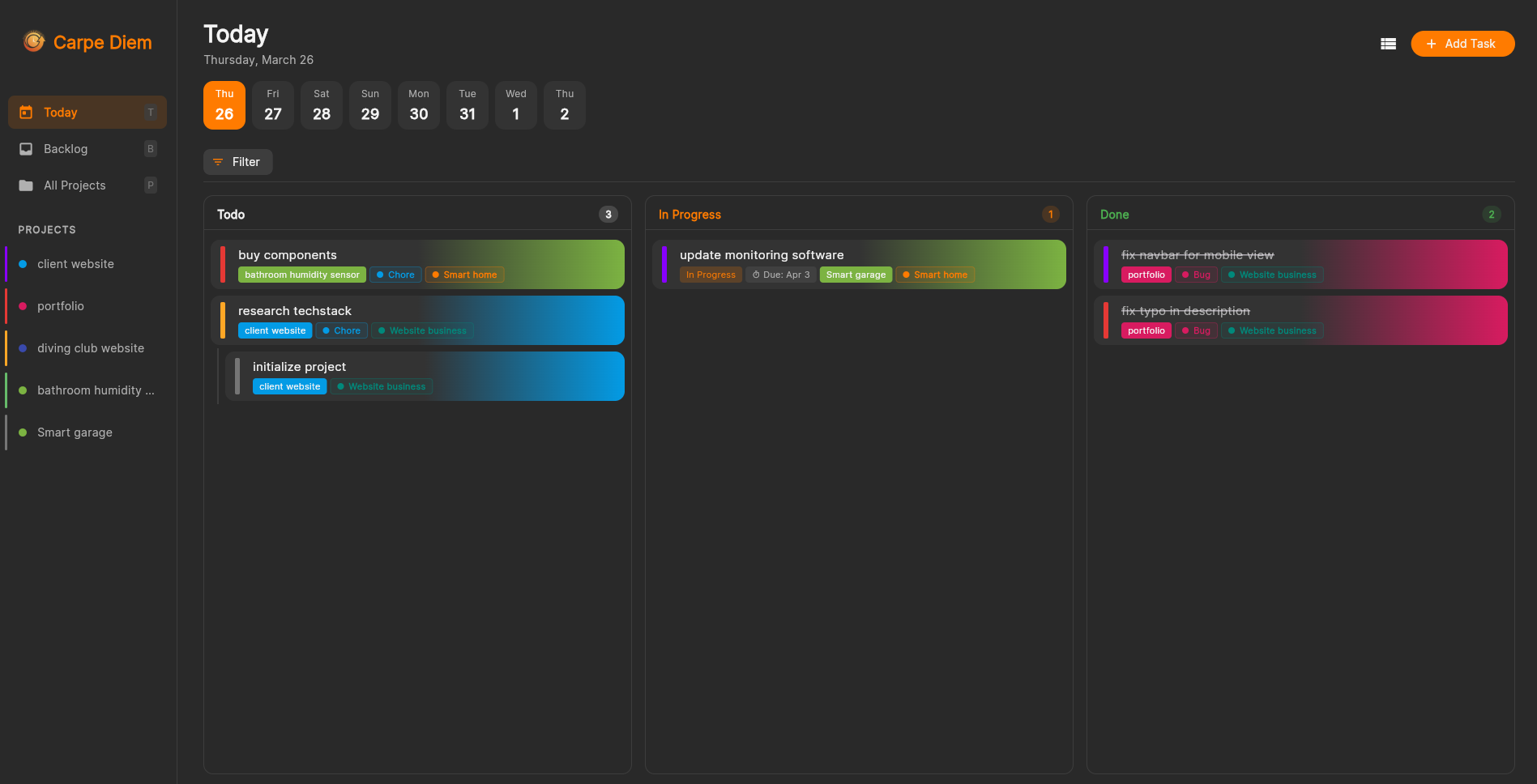
Task: Select Monday 30 in date strip
Action: 419,105
